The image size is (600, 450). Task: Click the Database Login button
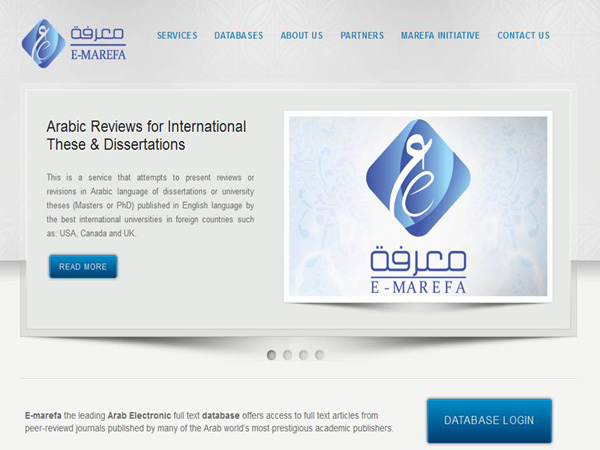(x=489, y=420)
